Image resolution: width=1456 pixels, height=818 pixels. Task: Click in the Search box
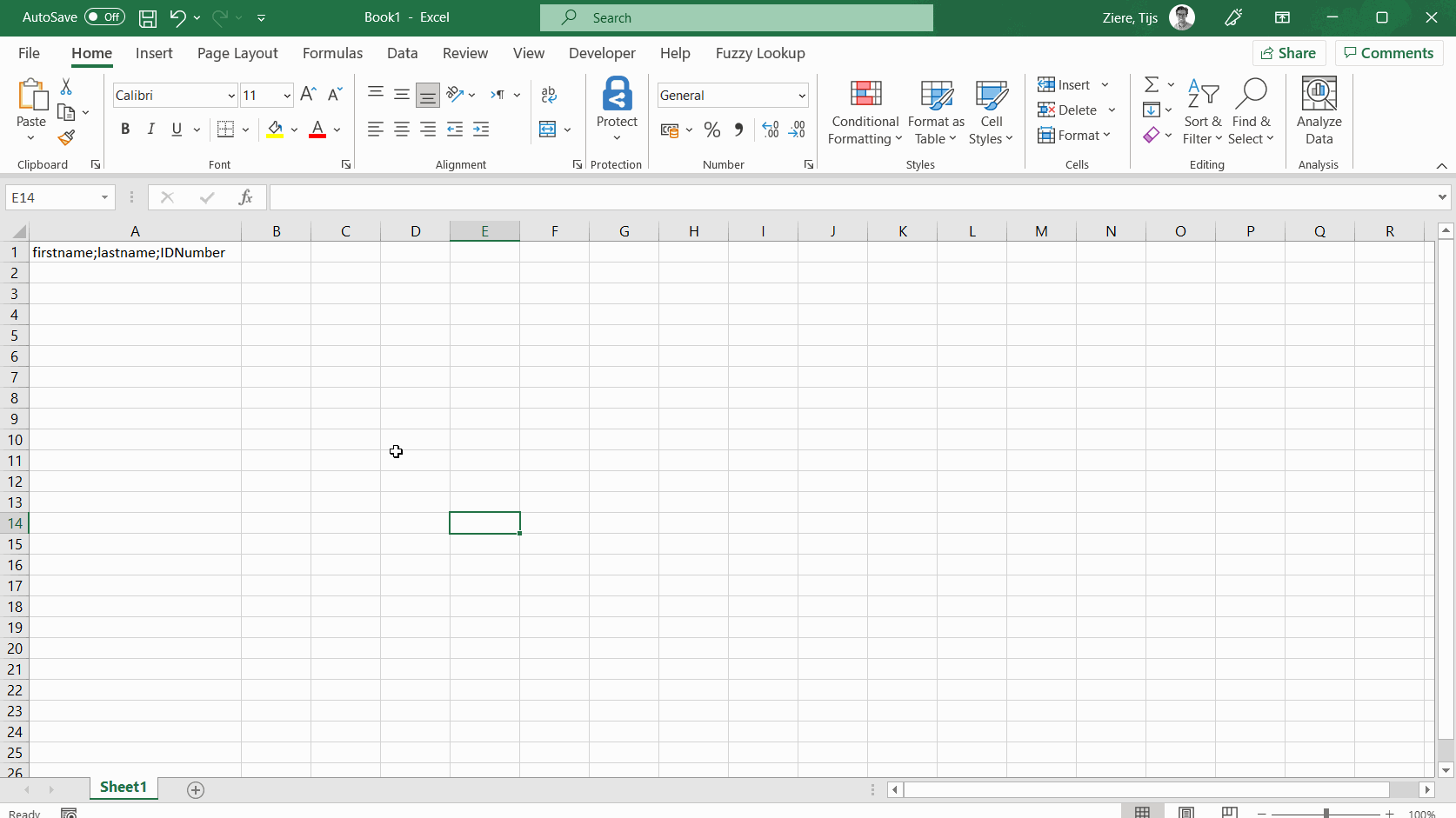737,17
